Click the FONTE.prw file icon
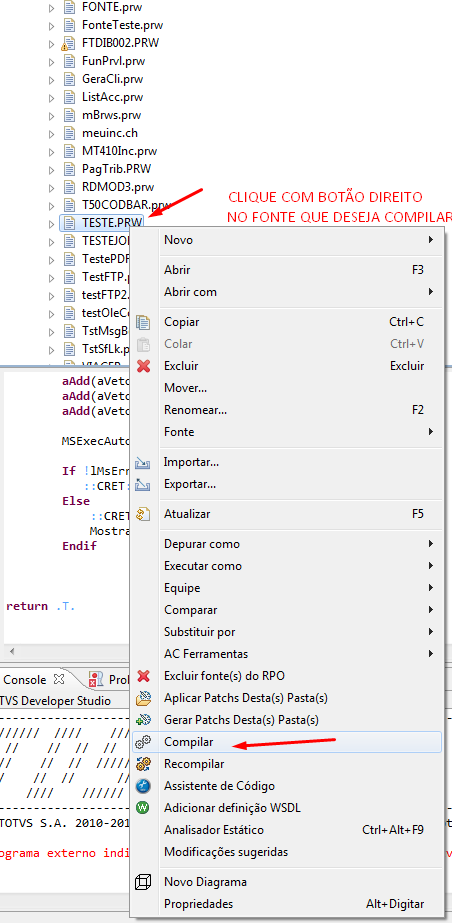 pos(69,8)
